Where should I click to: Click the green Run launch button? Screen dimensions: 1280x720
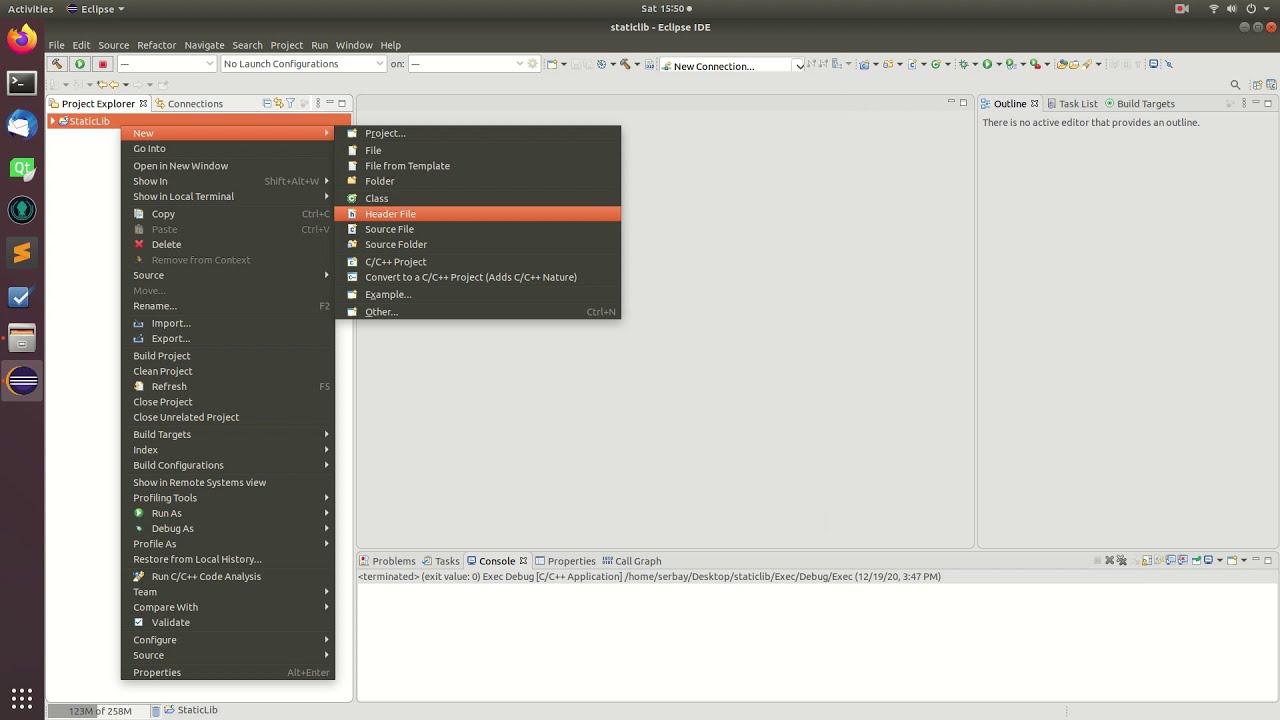coord(80,64)
